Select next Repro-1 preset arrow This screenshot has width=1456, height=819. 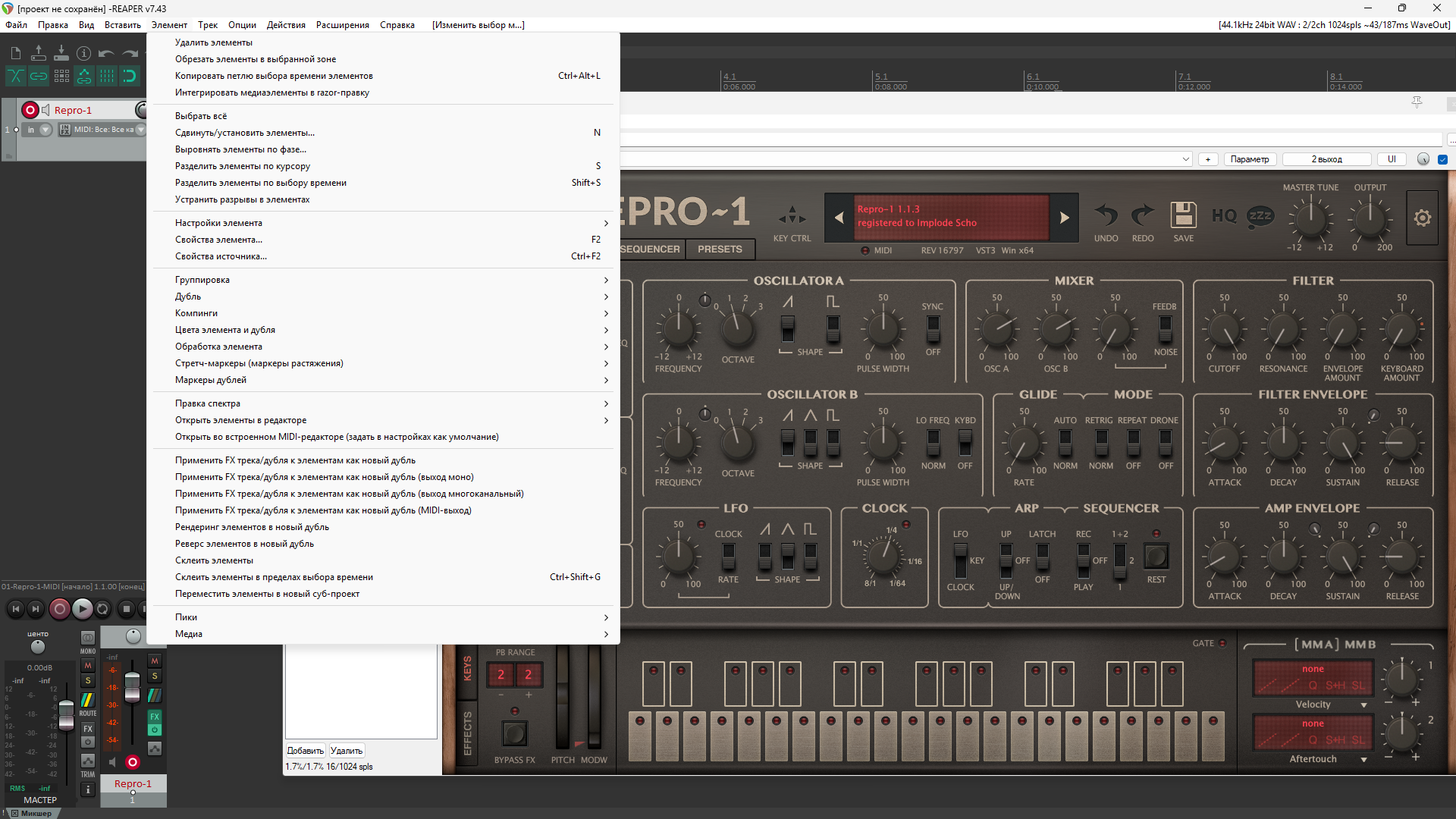coord(1065,218)
